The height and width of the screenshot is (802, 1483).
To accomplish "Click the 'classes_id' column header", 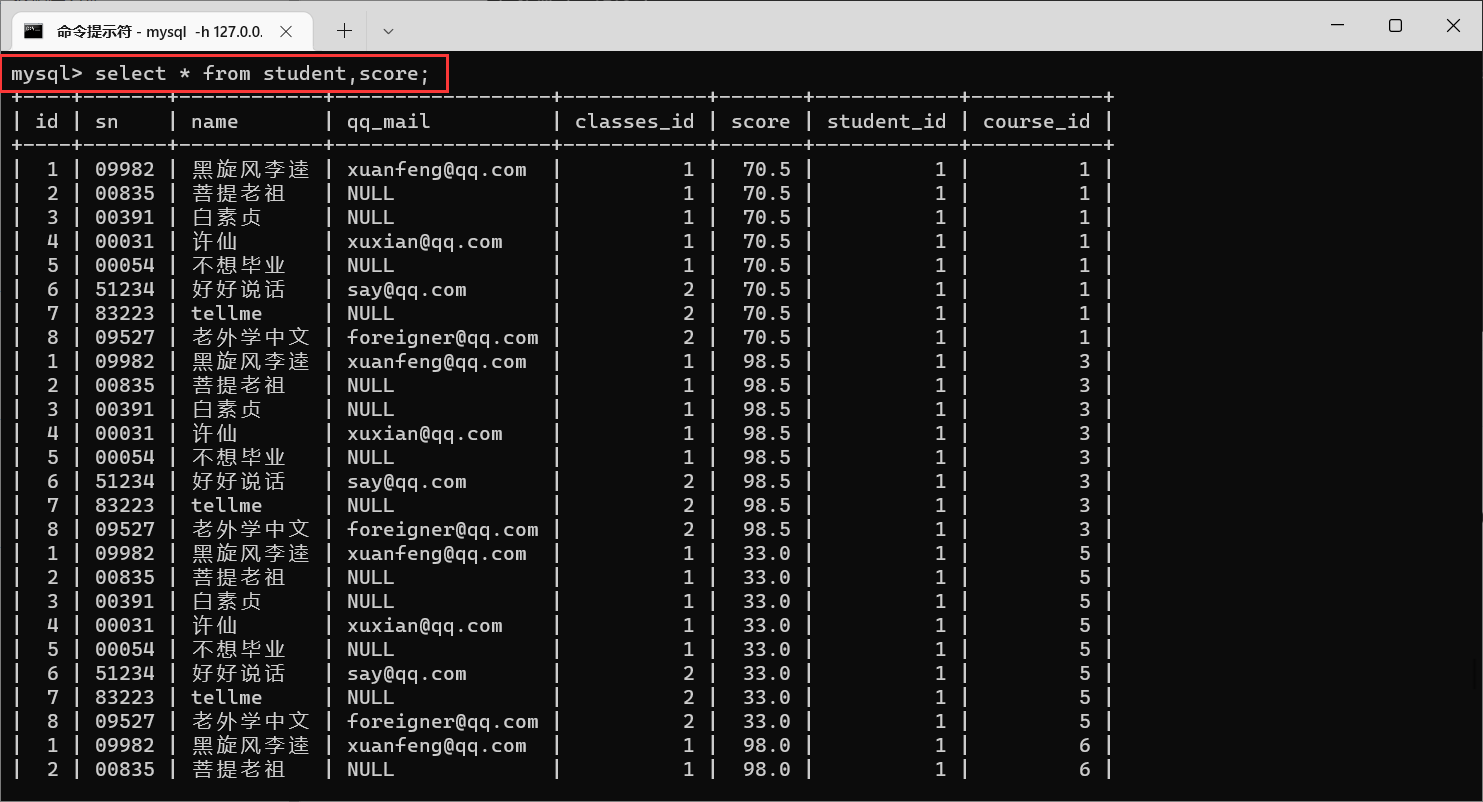I will tap(635, 122).
